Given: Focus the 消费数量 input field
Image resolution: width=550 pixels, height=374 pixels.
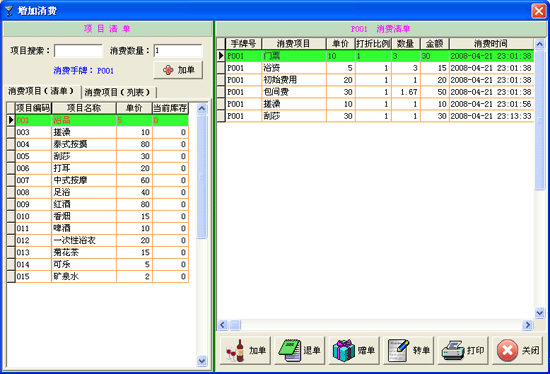Looking at the screenshot, I should click(178, 51).
